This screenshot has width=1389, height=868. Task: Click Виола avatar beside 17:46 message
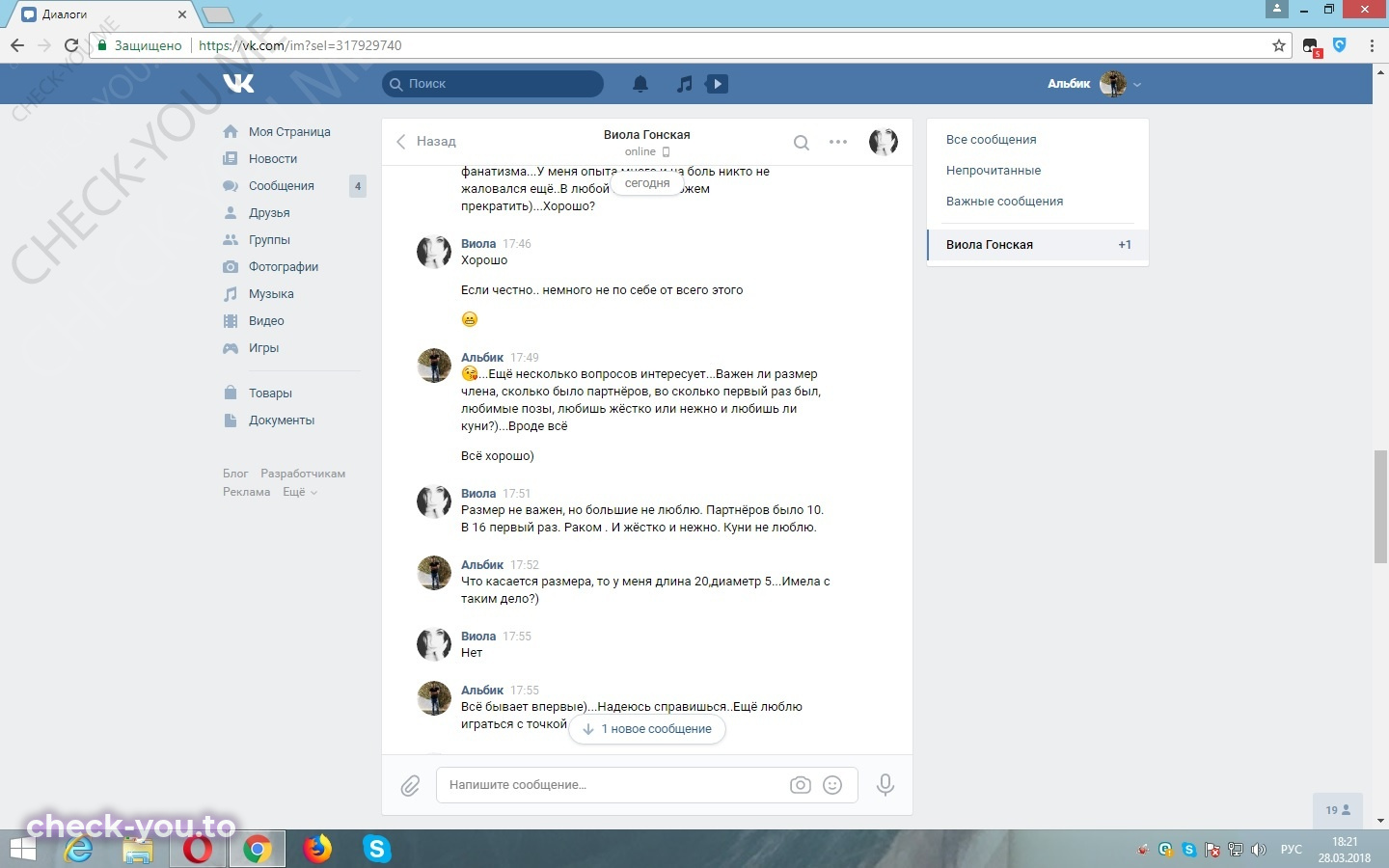click(x=434, y=252)
